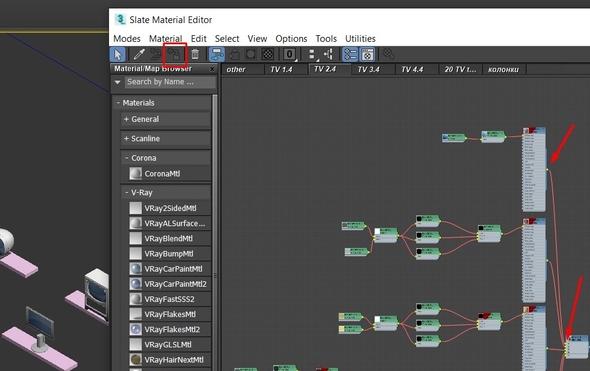
Task: Open the Modes menu
Action: [x=127, y=39]
